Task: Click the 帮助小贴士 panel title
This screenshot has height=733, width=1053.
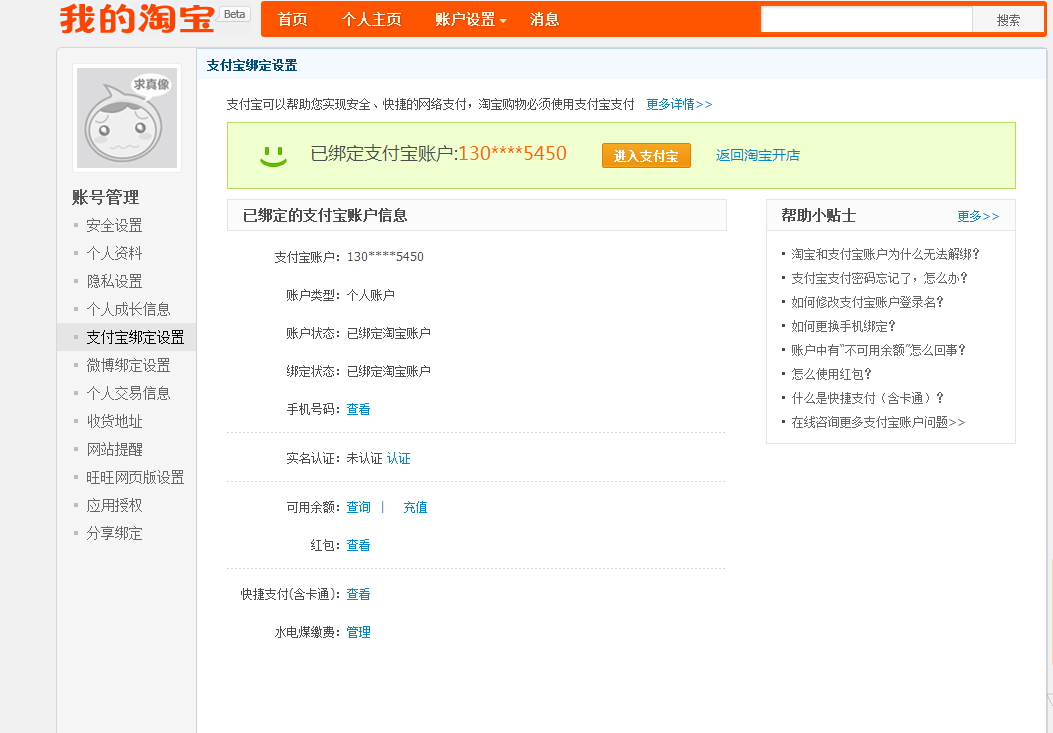Action: pyautogui.click(x=818, y=216)
